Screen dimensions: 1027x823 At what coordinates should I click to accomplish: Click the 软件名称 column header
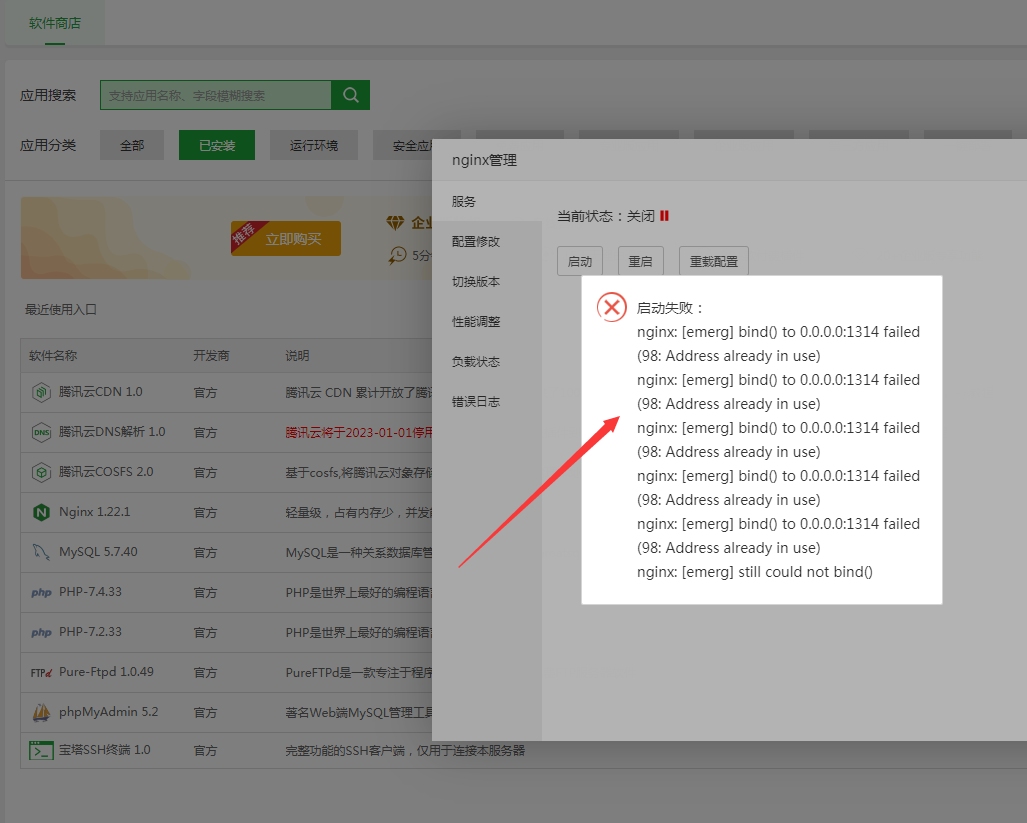pyautogui.click(x=53, y=356)
